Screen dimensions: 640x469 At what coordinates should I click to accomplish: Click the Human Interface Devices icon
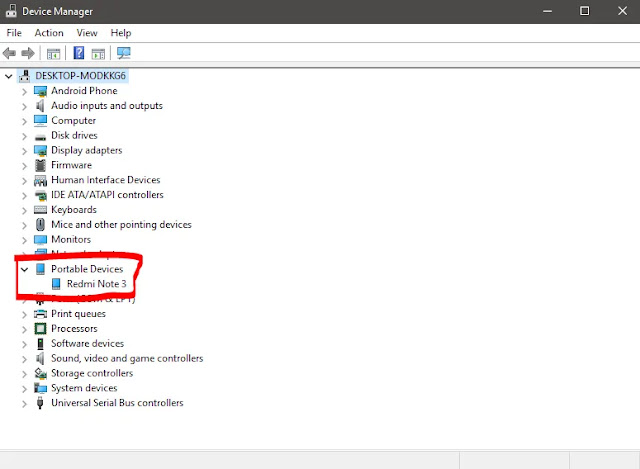tap(40, 180)
